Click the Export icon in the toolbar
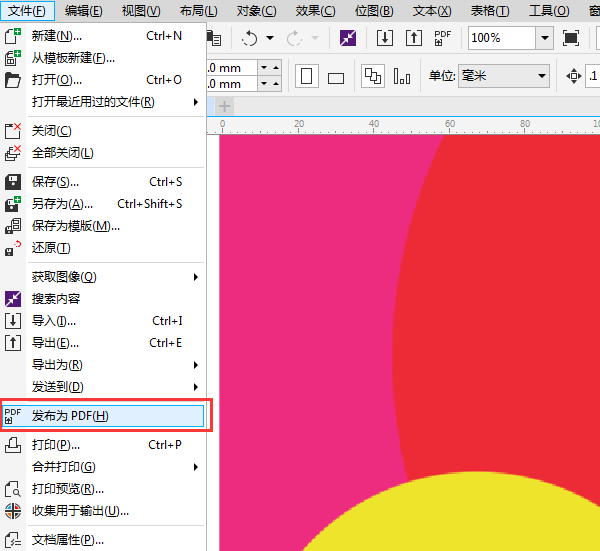The image size is (600, 551). point(414,38)
